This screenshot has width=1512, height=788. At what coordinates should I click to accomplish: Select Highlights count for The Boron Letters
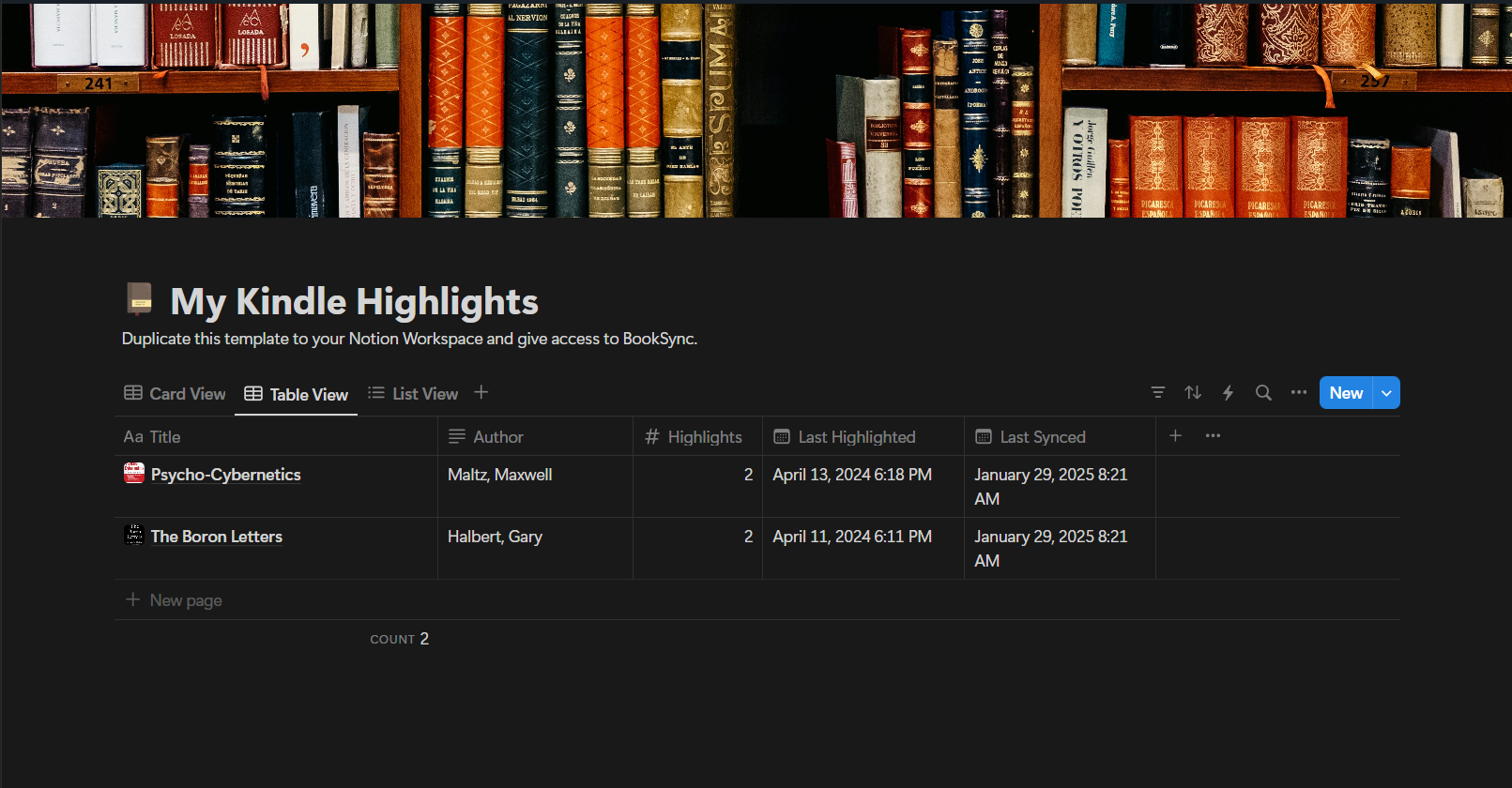[x=697, y=548]
